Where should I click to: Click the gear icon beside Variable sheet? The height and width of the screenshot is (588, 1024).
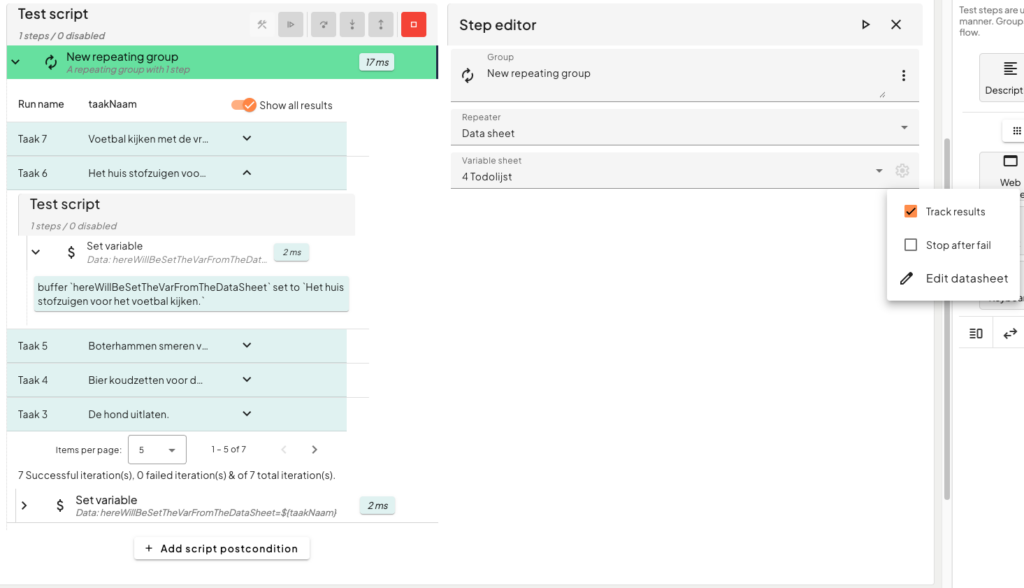[902, 171]
